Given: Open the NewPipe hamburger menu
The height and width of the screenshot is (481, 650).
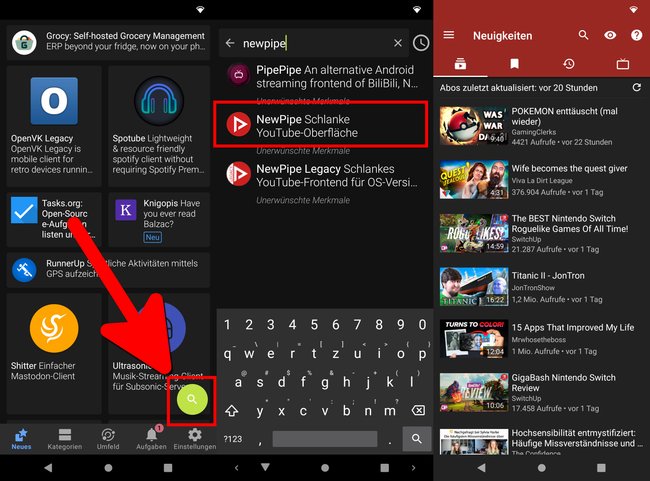Looking at the screenshot, I should coord(449,35).
